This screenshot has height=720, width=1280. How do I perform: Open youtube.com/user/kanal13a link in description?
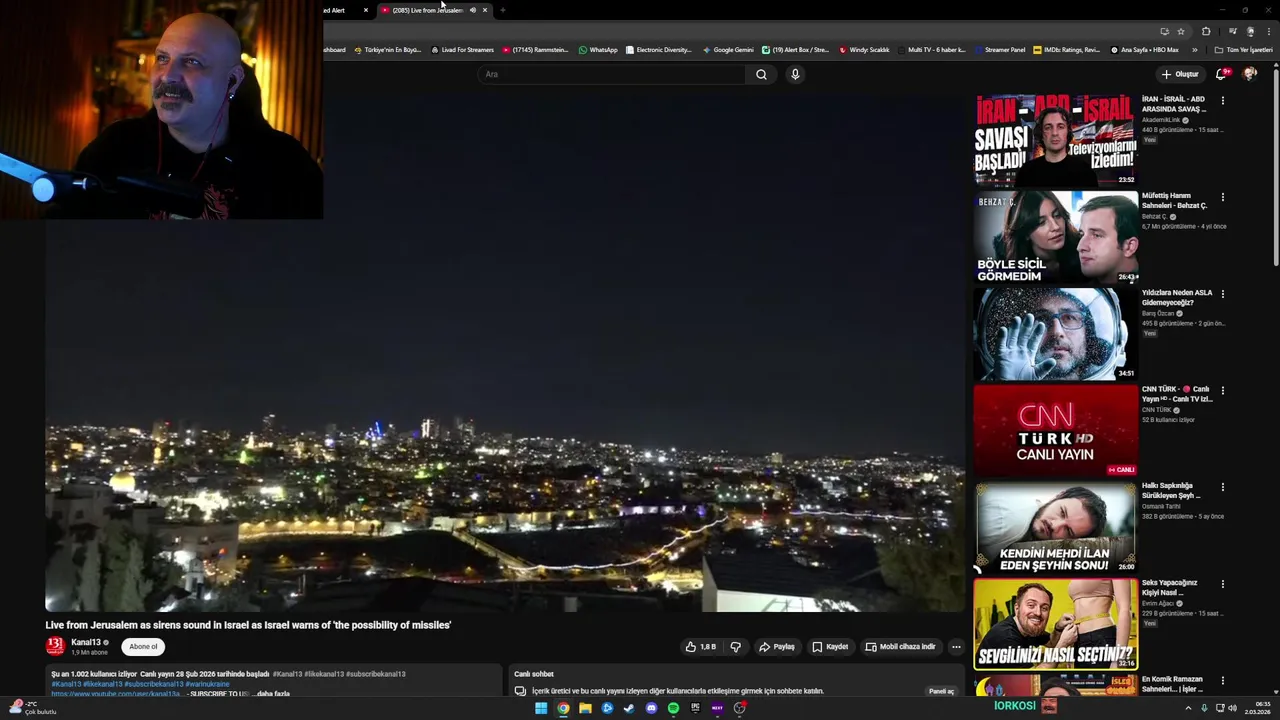tap(116, 694)
